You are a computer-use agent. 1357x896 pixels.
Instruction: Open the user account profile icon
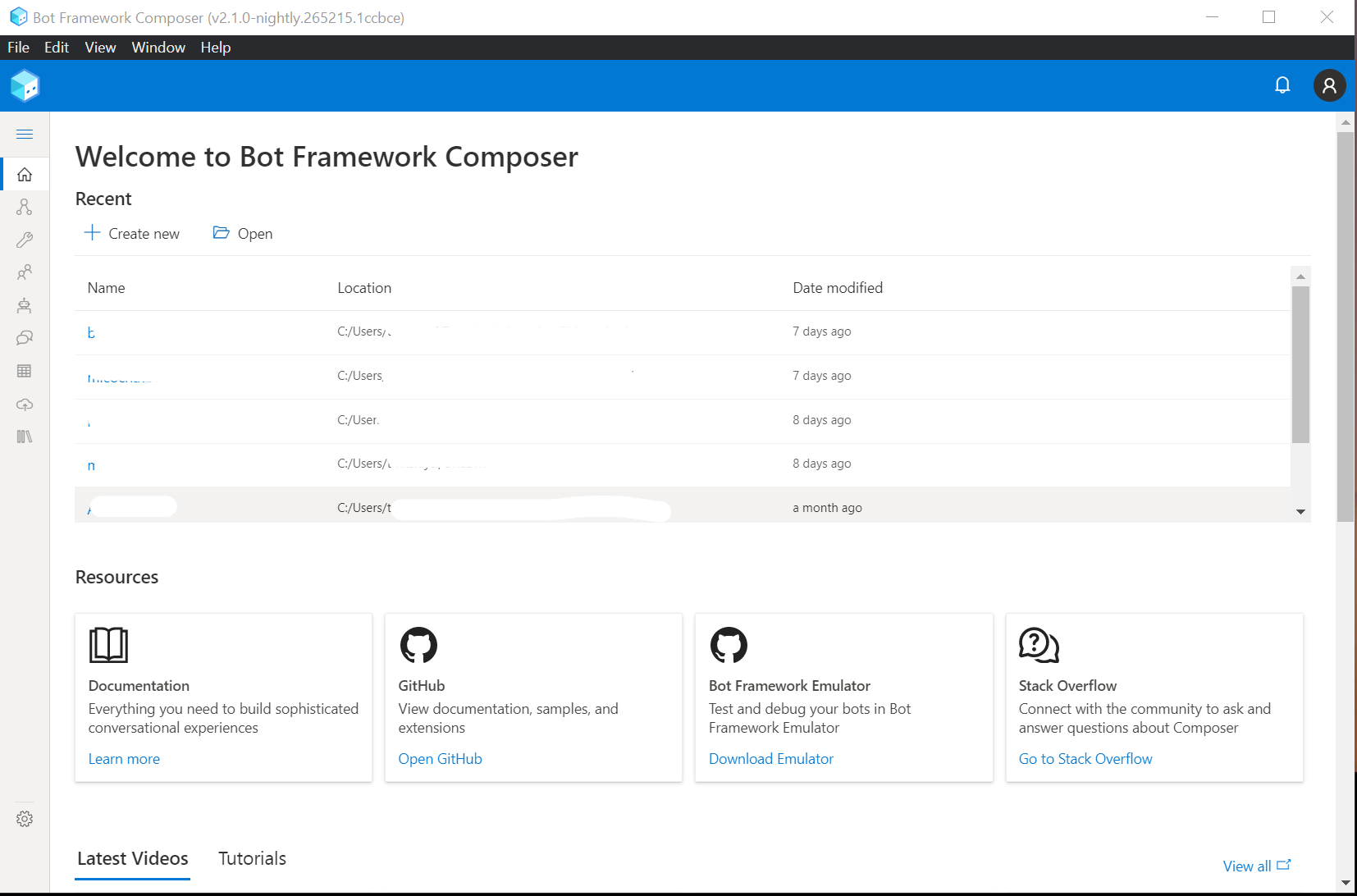1329,85
